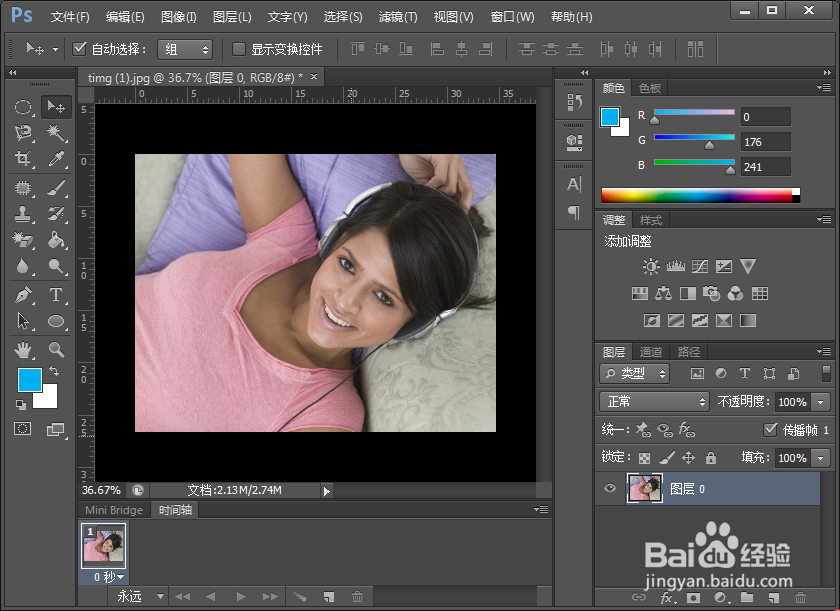Select the Lasso tool
Screen dimensions: 840x611
[x=23, y=132]
